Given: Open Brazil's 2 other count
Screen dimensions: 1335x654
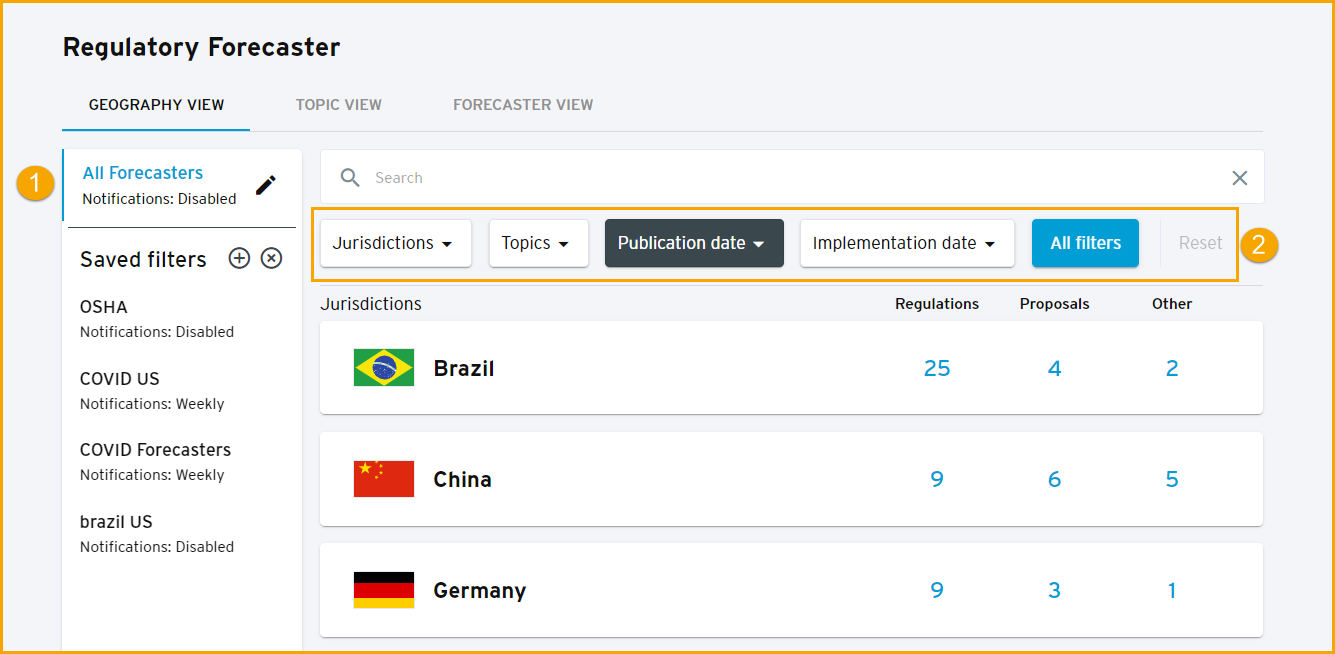Looking at the screenshot, I should coord(1172,368).
